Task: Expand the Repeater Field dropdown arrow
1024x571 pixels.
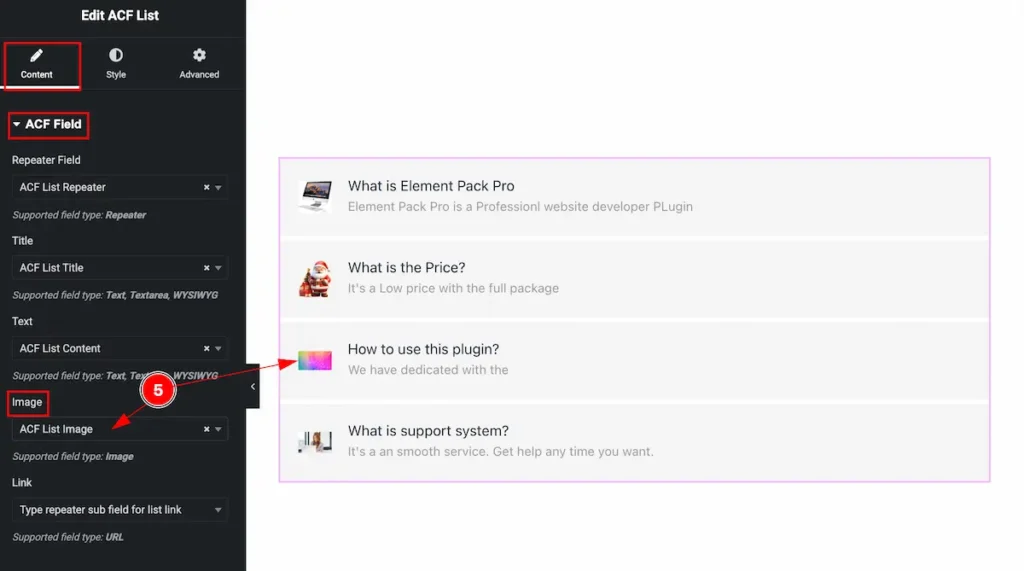Action: [x=218, y=188]
